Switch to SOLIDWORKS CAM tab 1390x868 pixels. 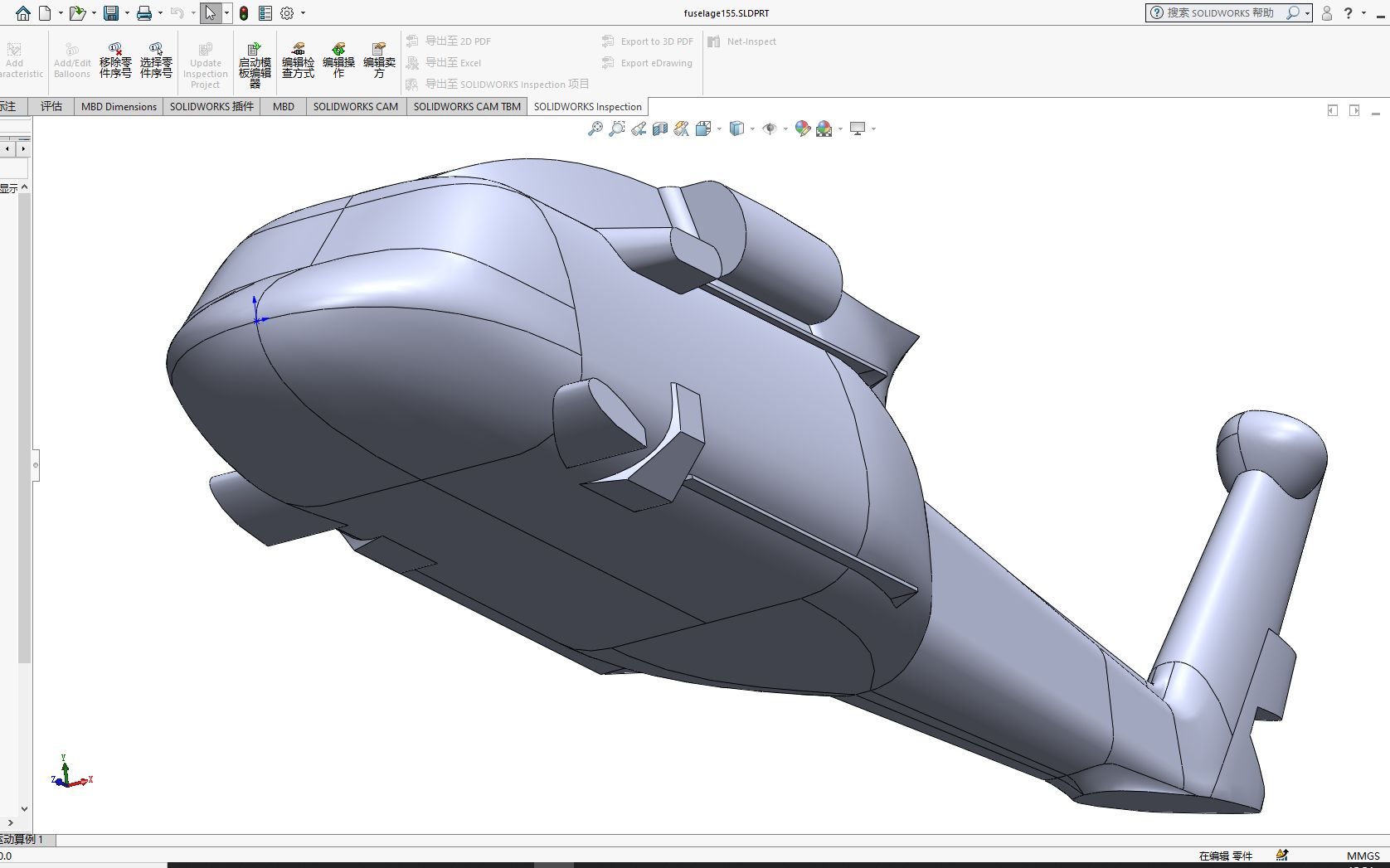click(356, 106)
